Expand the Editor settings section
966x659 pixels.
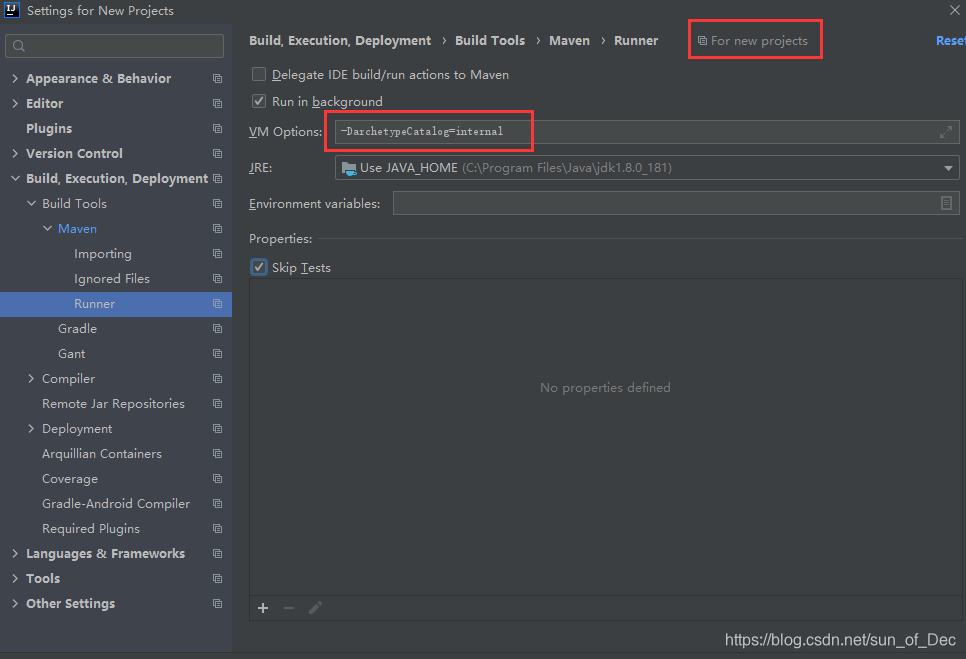[x=15, y=103]
